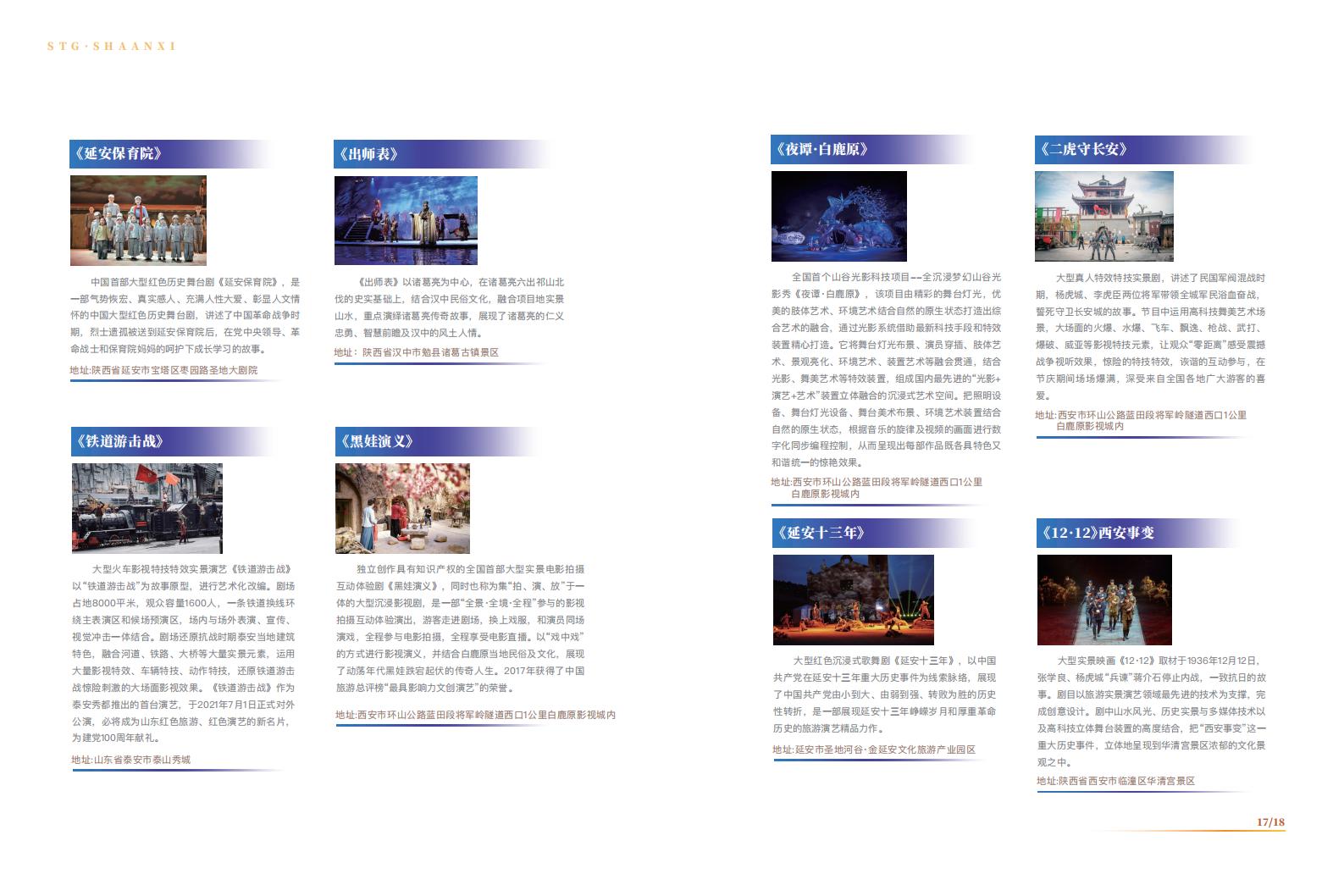Open the 《延安十三年》 night stage photo
1344x896 pixels.
click(854, 600)
